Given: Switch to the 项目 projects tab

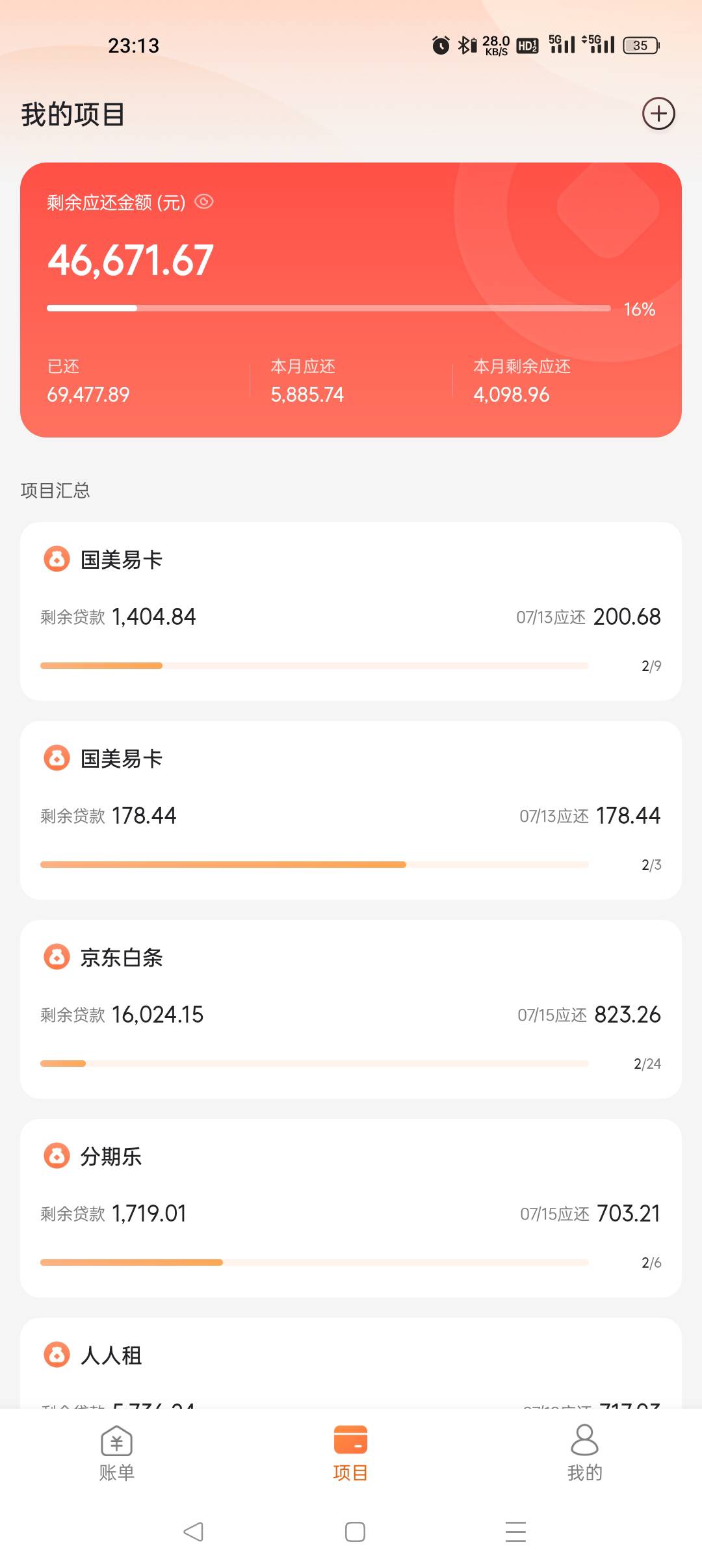Looking at the screenshot, I should tap(351, 1454).
